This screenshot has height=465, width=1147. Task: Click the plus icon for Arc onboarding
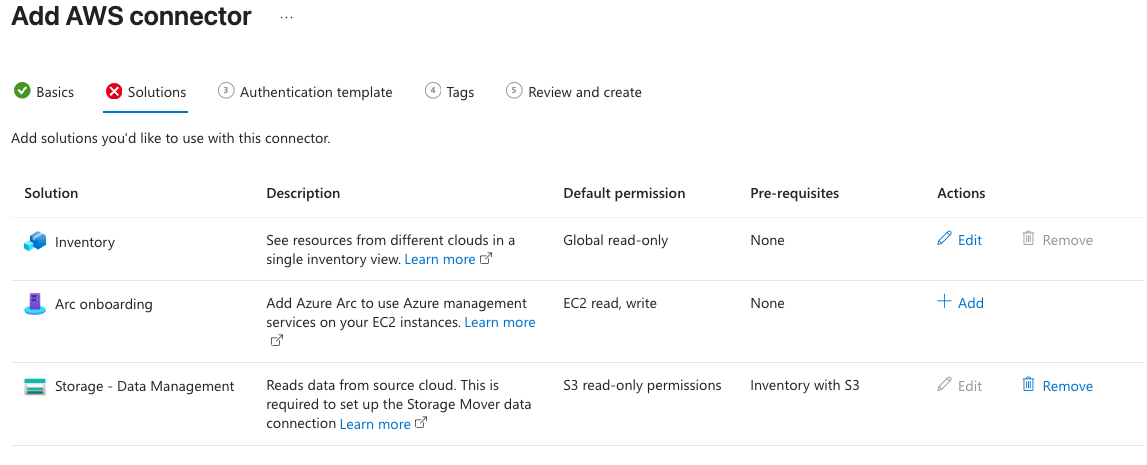point(944,302)
